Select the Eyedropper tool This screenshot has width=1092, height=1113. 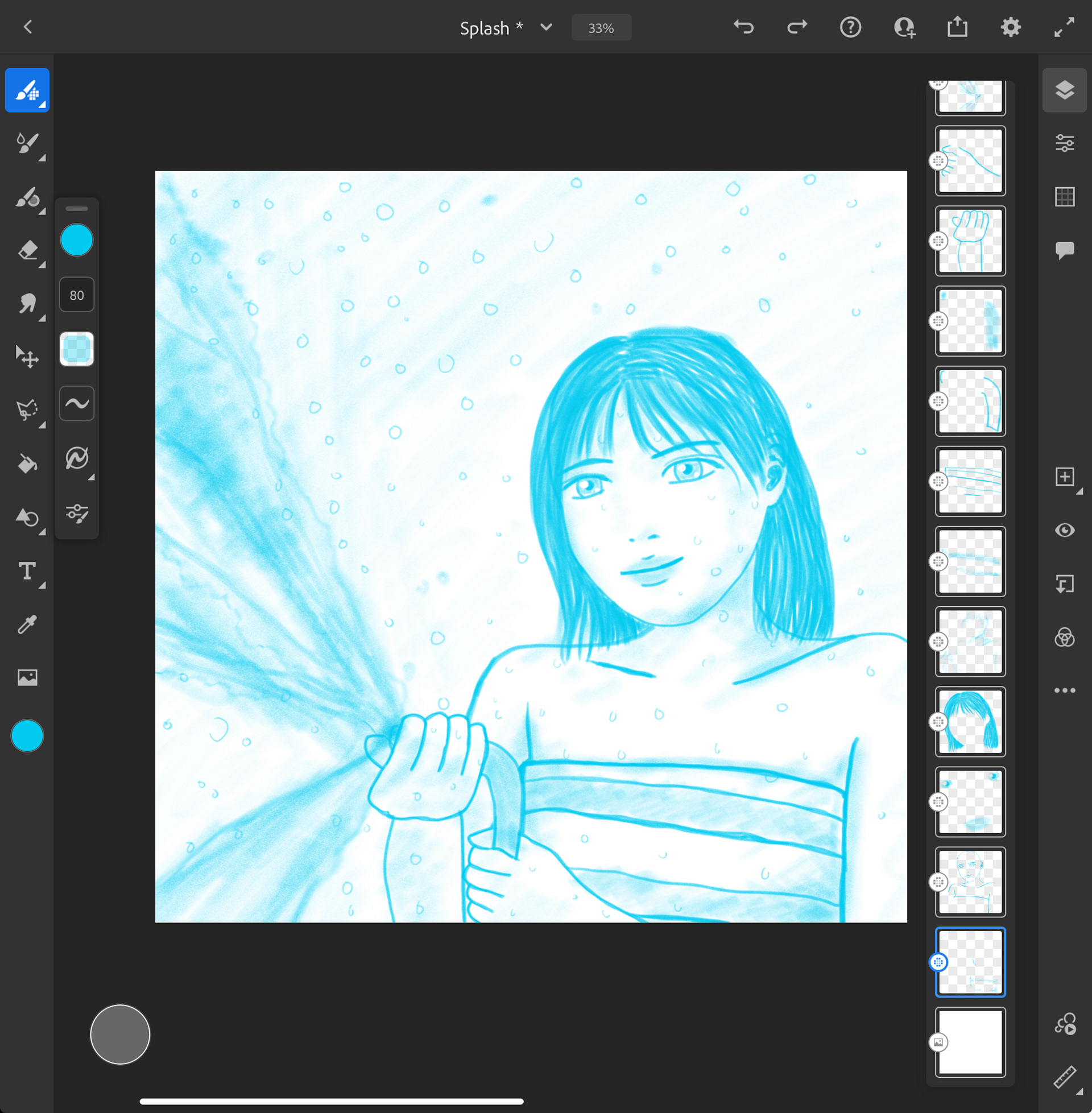click(27, 624)
